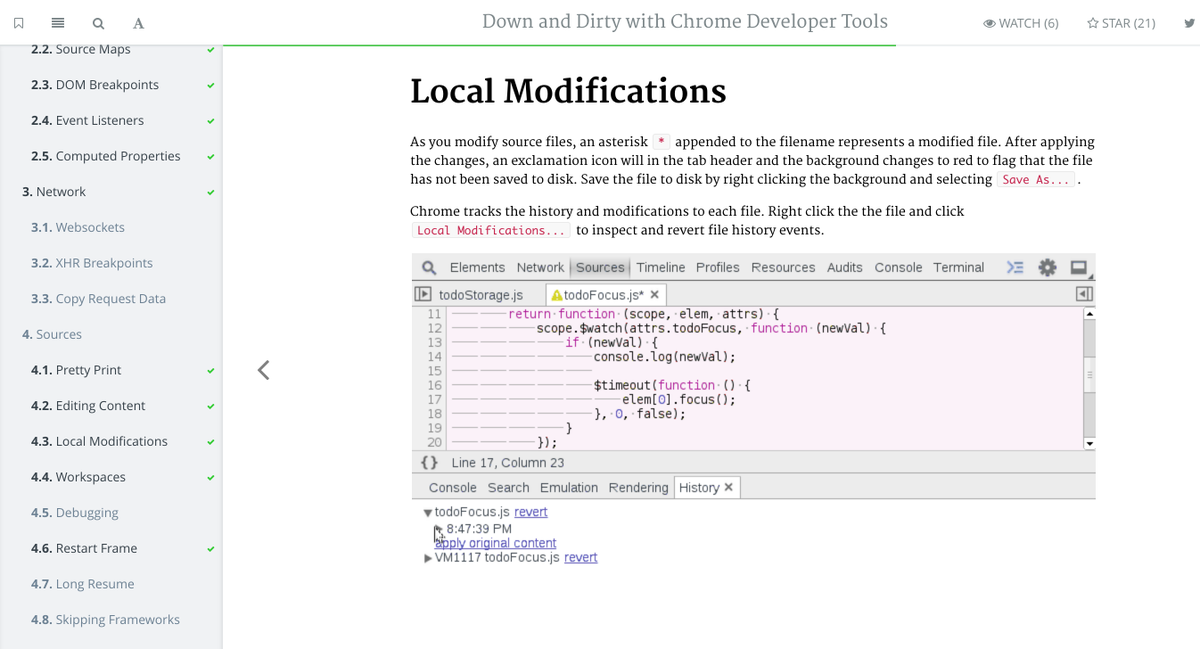Click the checkmark beside 2.3 DOM Breakpoints
1200x649 pixels.
(211, 85)
